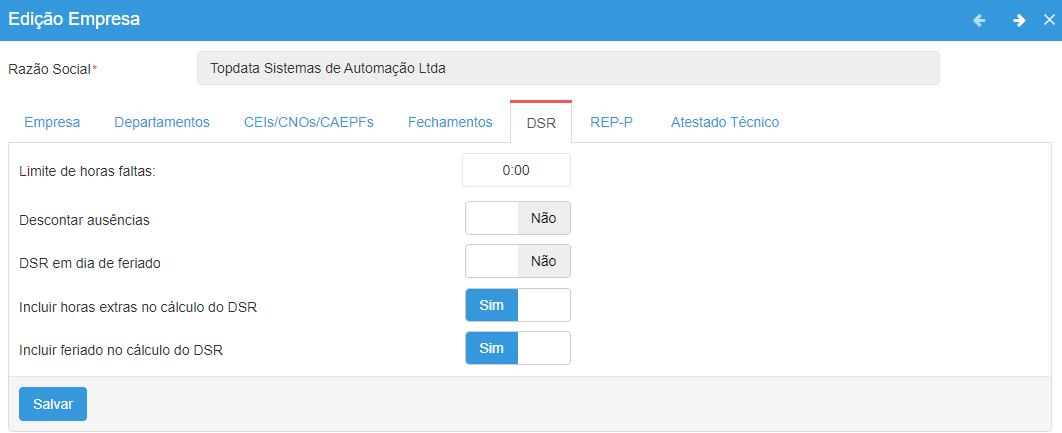Click the Limite de horas faltas label

click(x=88, y=171)
